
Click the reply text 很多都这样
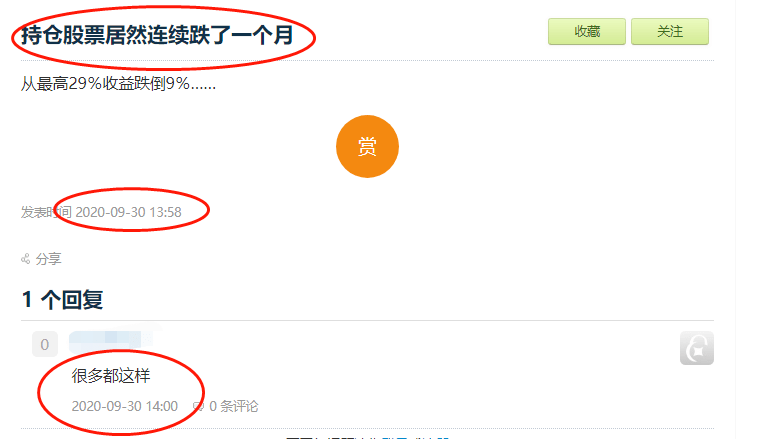pos(111,376)
